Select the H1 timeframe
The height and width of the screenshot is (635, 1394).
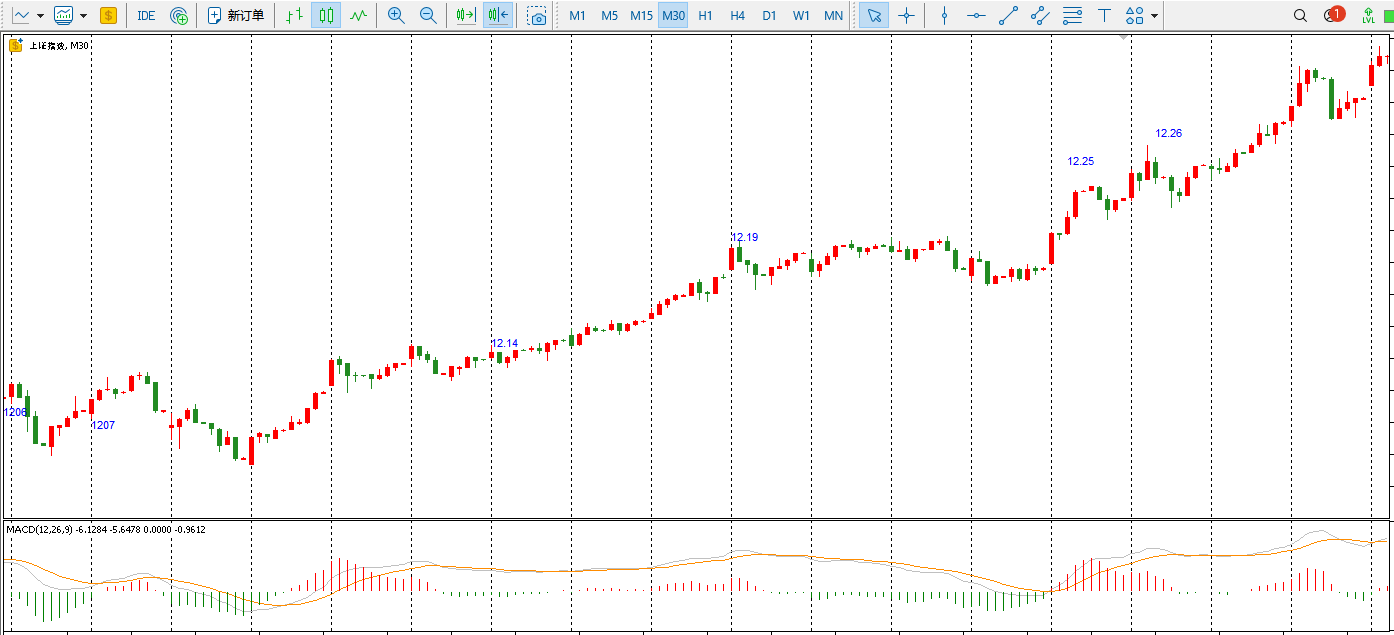click(705, 16)
